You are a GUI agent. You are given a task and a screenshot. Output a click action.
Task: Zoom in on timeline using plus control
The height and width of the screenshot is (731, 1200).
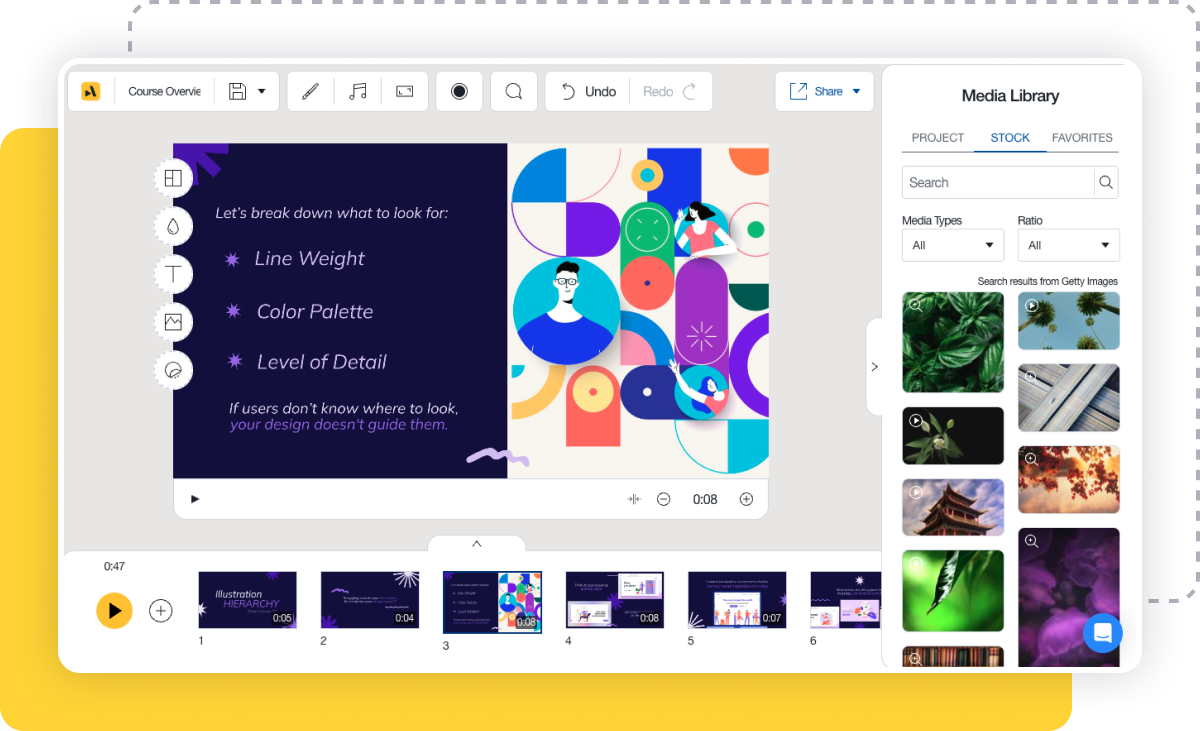tap(746, 498)
